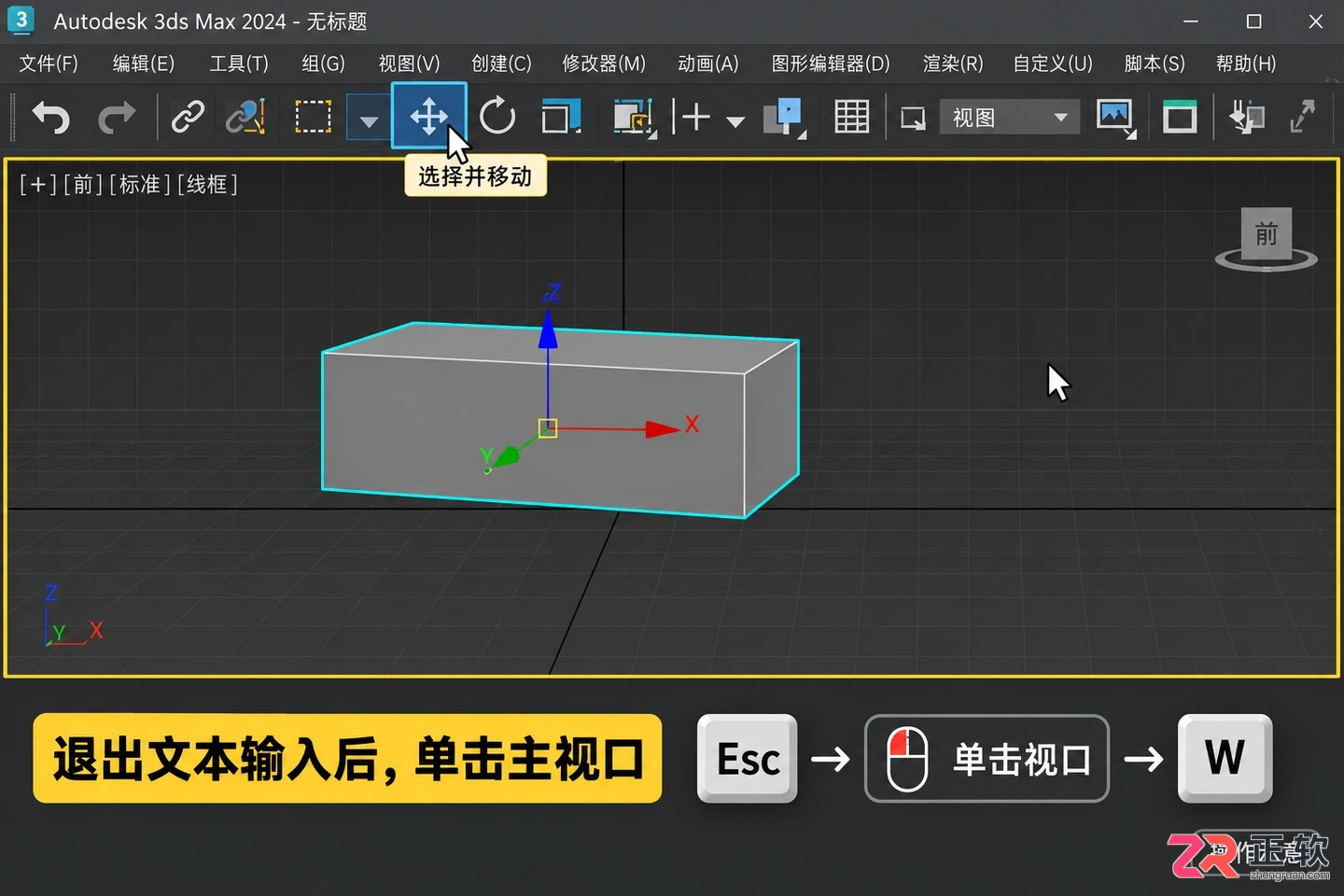Image resolution: width=1344 pixels, height=896 pixels.
Task: Open the selection filter dropdown arrow
Action: coord(369,119)
